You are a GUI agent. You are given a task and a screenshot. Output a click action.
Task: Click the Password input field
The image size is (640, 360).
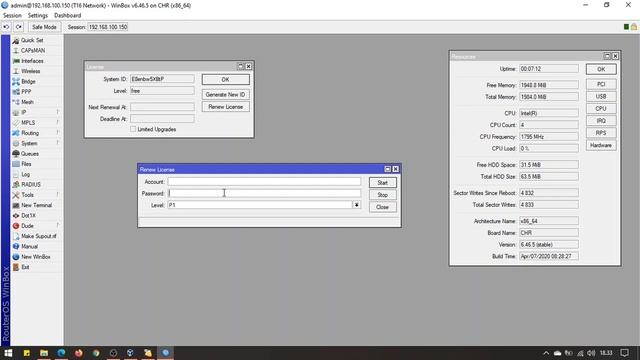[264, 193]
